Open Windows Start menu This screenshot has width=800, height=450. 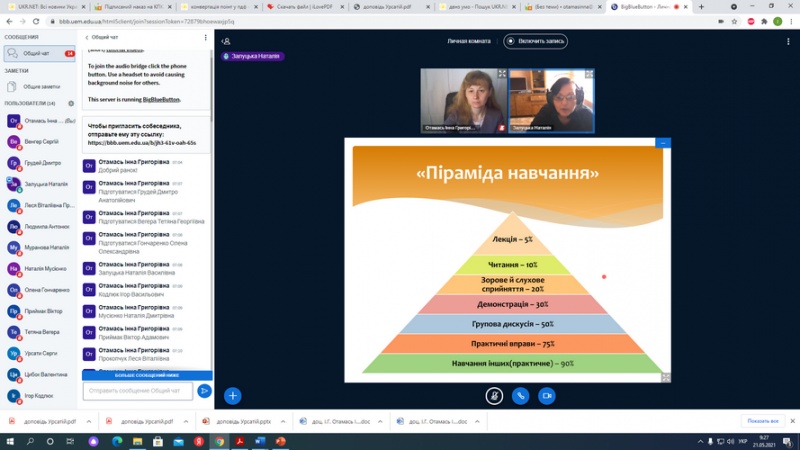point(10,441)
